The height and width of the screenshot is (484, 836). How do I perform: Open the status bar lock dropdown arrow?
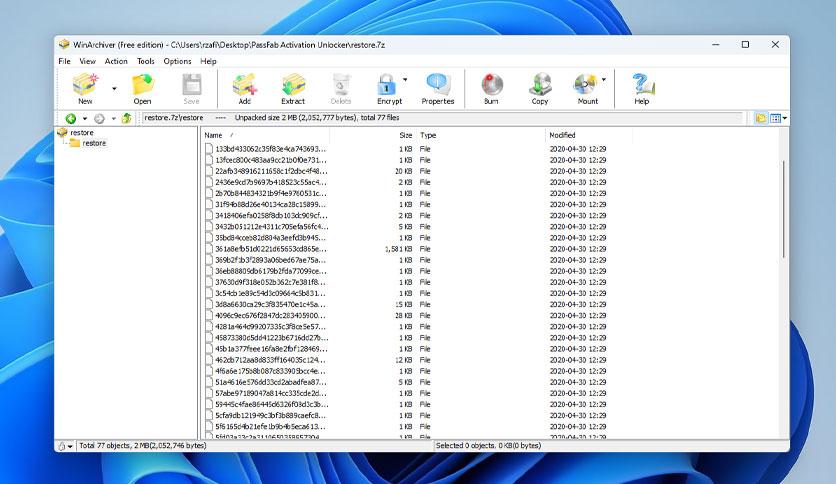click(x=70, y=447)
